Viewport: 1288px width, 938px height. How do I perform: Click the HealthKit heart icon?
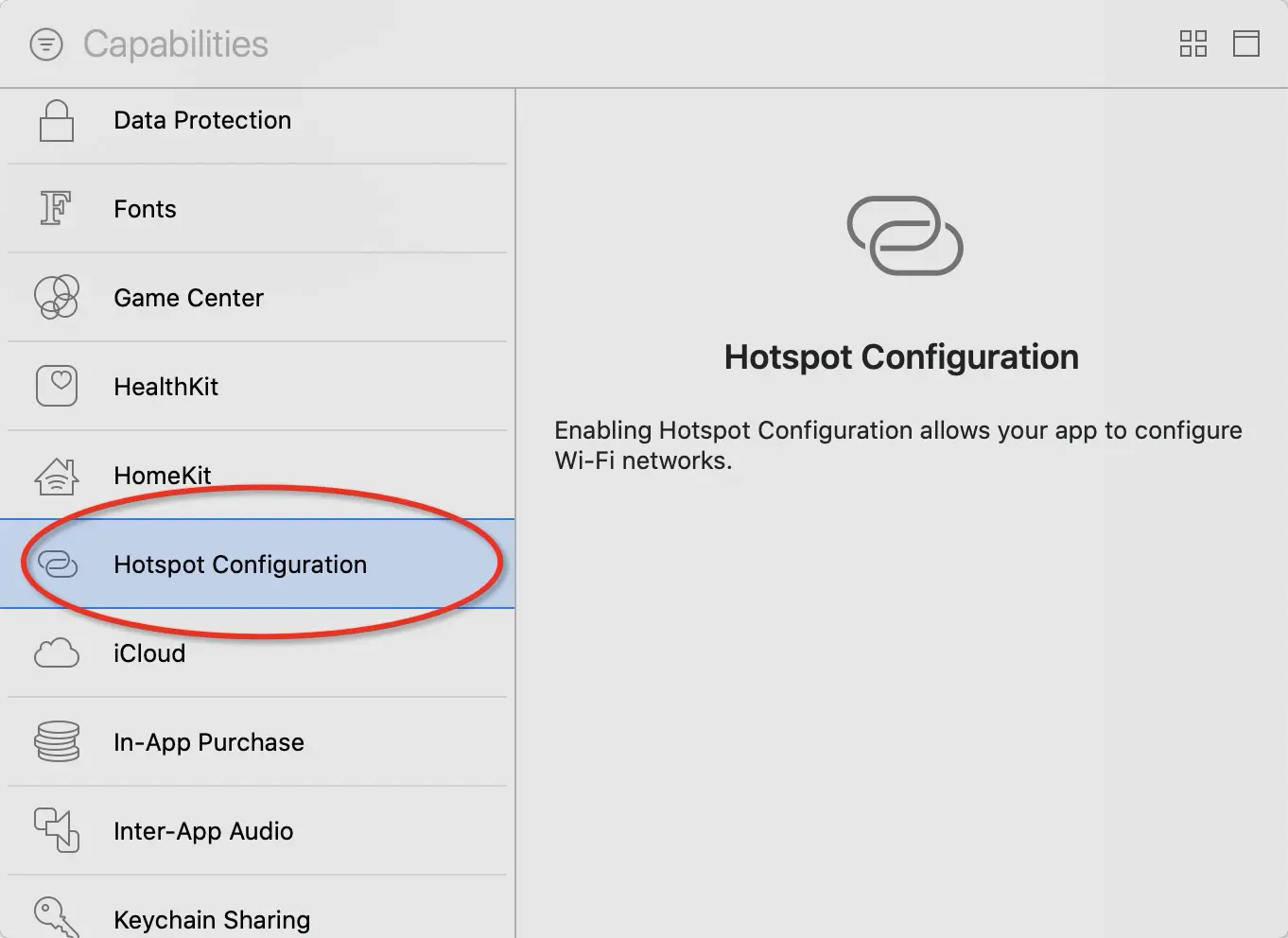coord(57,386)
